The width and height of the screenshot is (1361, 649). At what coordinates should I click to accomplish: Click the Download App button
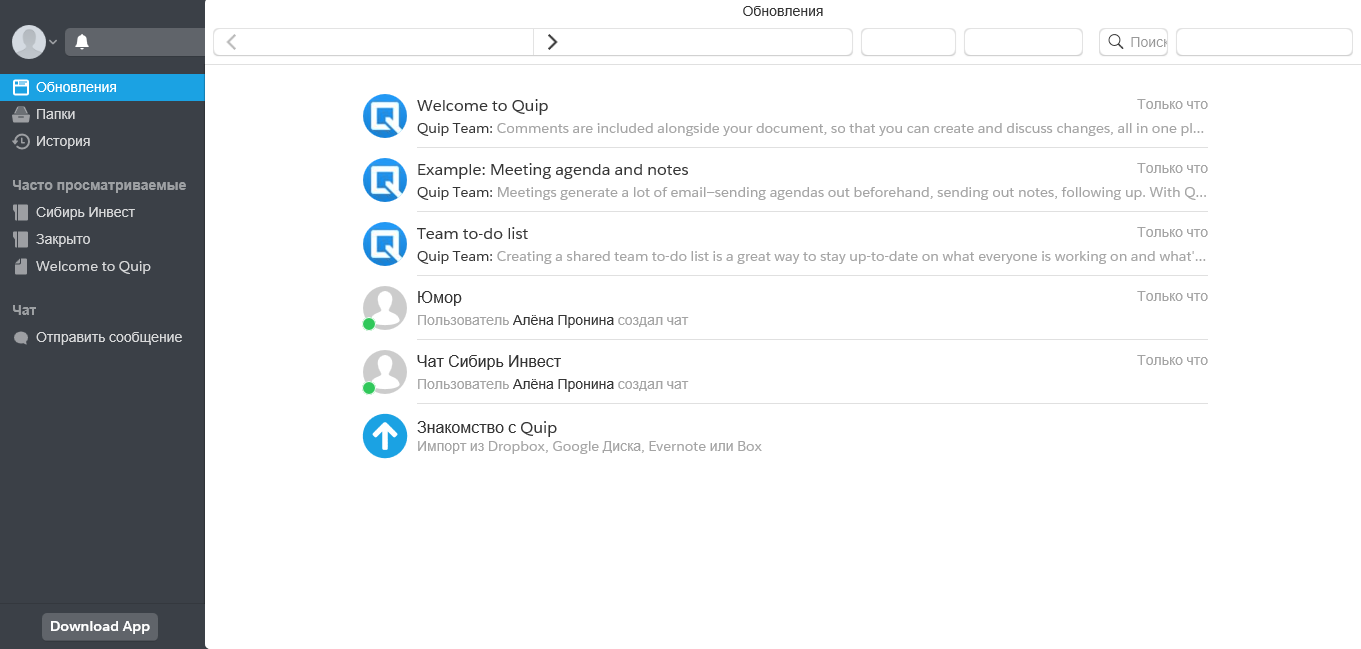point(100,627)
